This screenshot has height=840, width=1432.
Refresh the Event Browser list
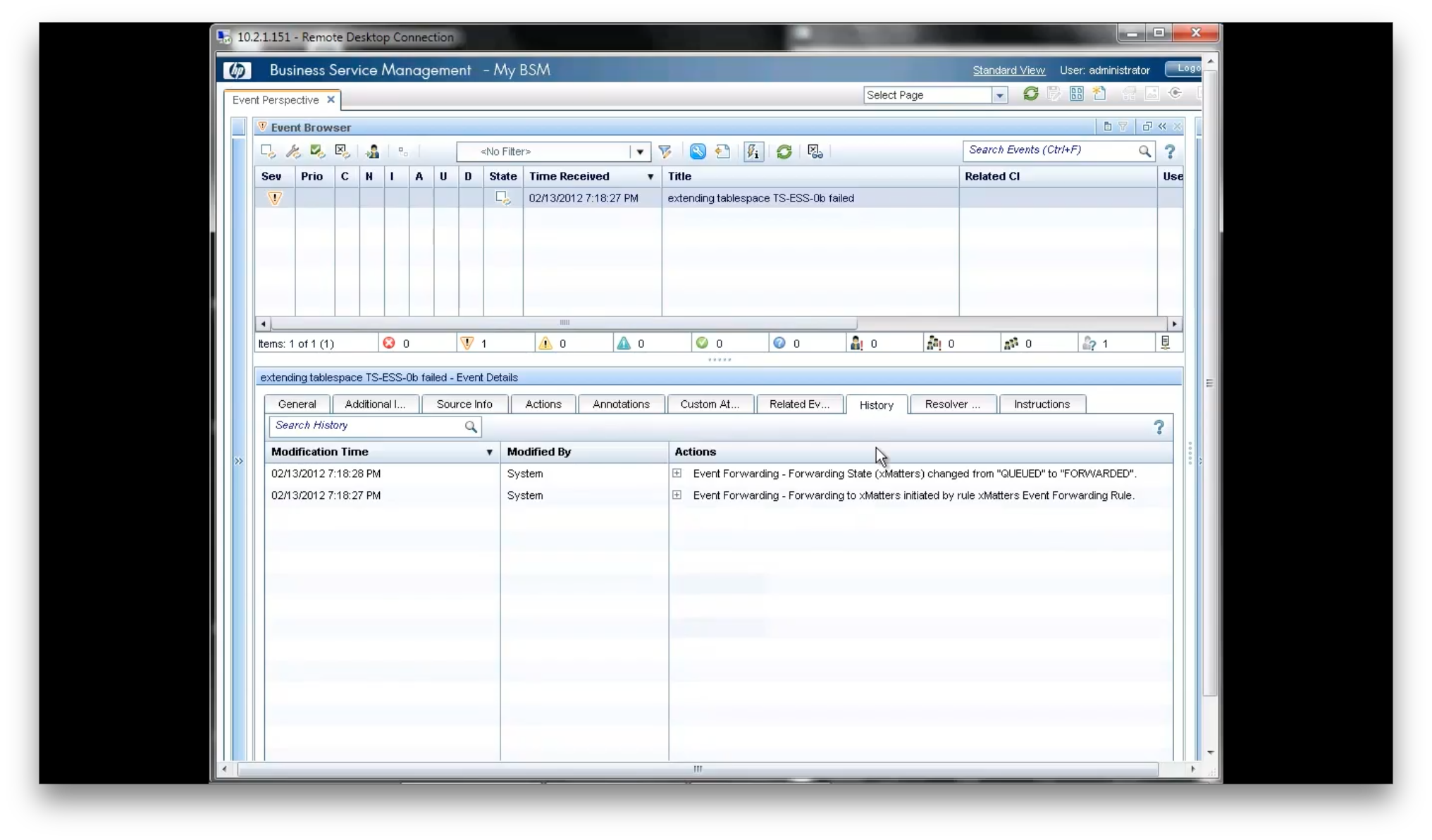(784, 151)
